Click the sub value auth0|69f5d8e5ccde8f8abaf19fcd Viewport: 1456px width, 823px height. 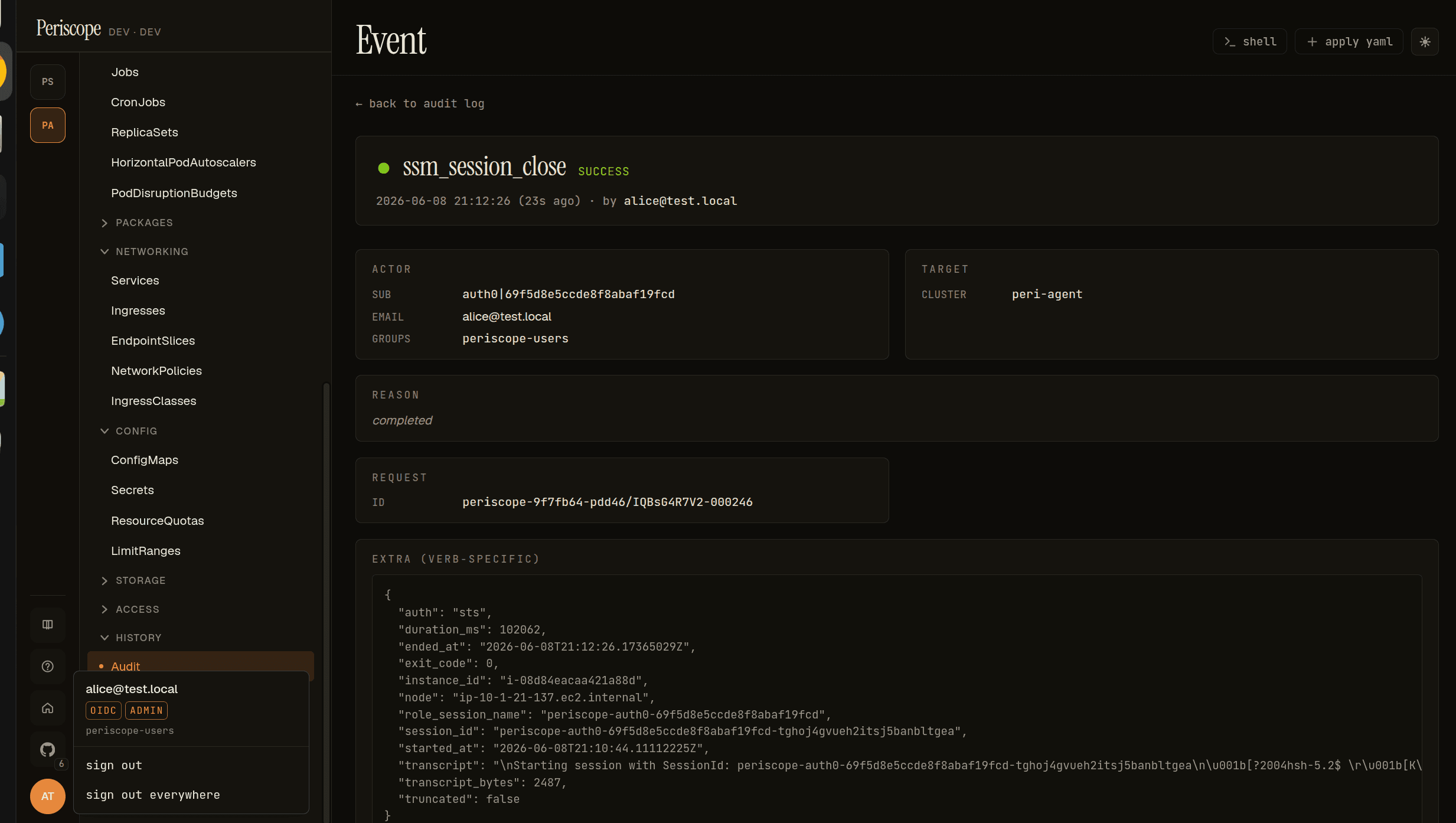[568, 294]
